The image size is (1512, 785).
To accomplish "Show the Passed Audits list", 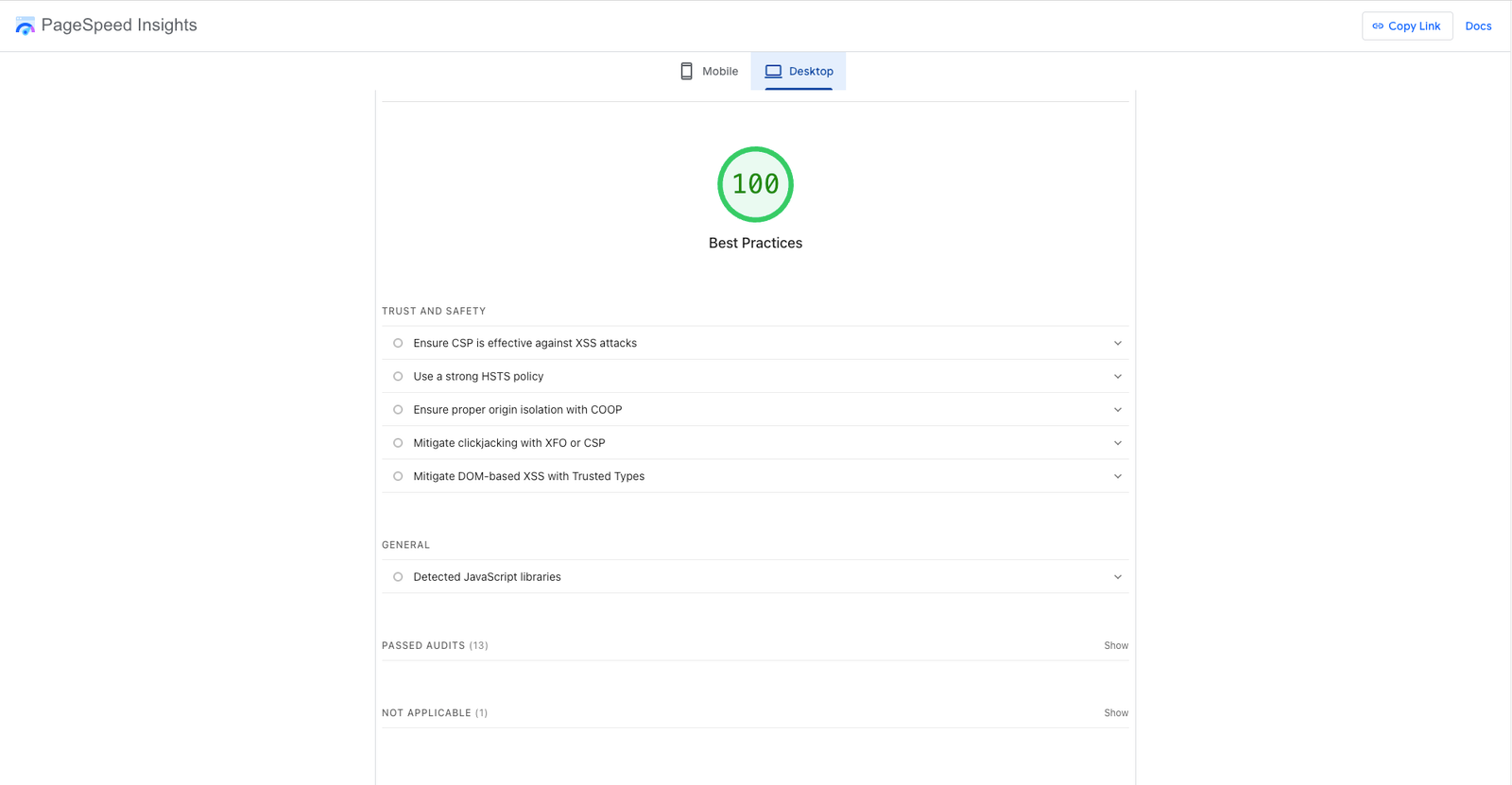I will pyautogui.click(x=1116, y=646).
